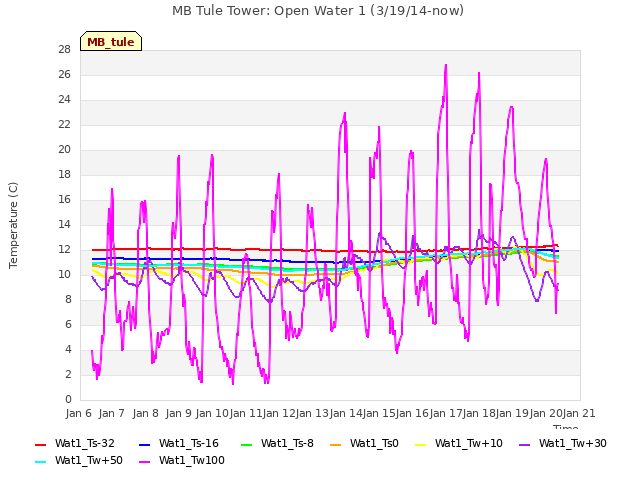Select the Wat1_Ts-8 legend label
This screenshot has height=480, width=640.
pyautogui.click(x=287, y=443)
